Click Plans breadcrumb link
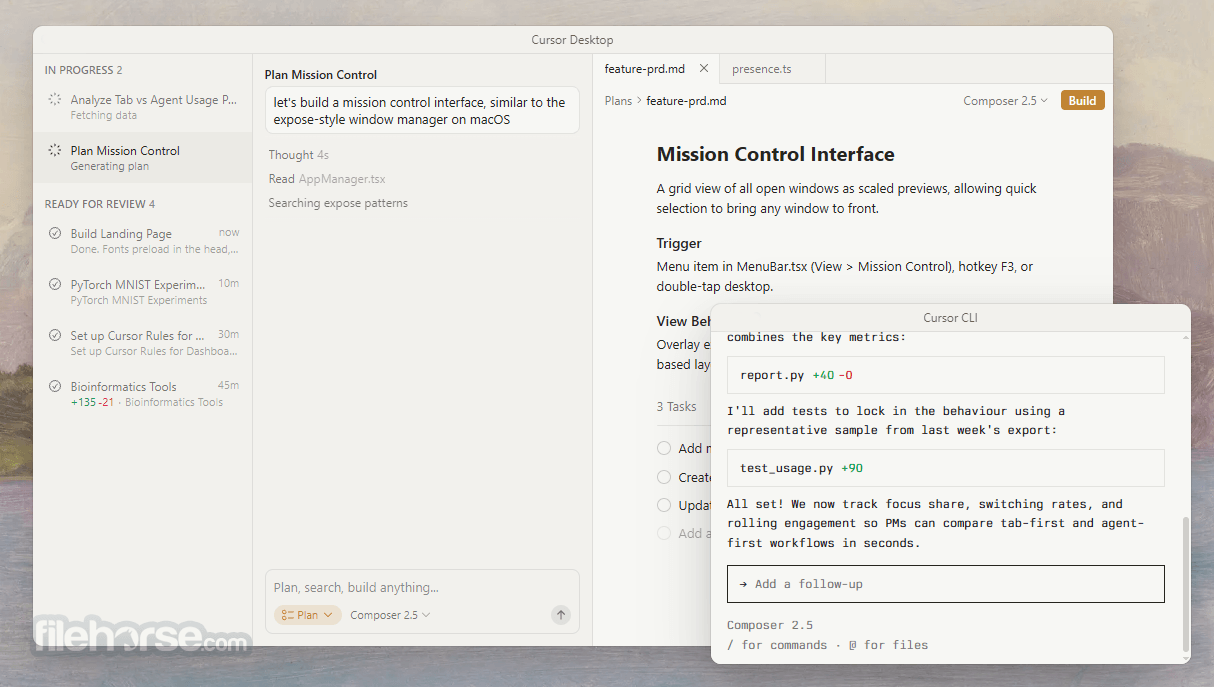Image resolution: width=1214 pixels, height=687 pixels. point(618,101)
